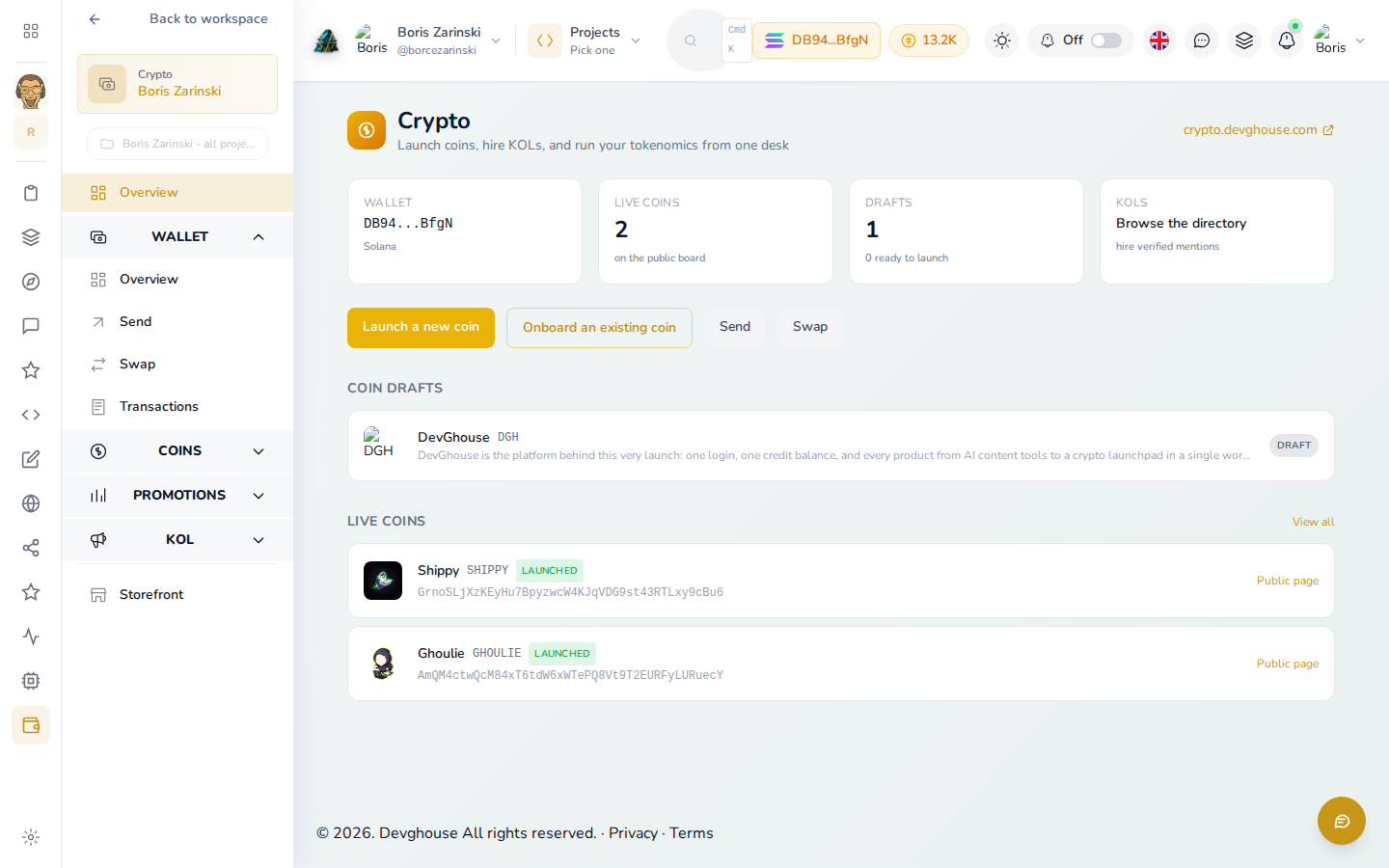This screenshot has height=868, width=1389.
Task: Click the Swap action button
Action: coord(810,327)
